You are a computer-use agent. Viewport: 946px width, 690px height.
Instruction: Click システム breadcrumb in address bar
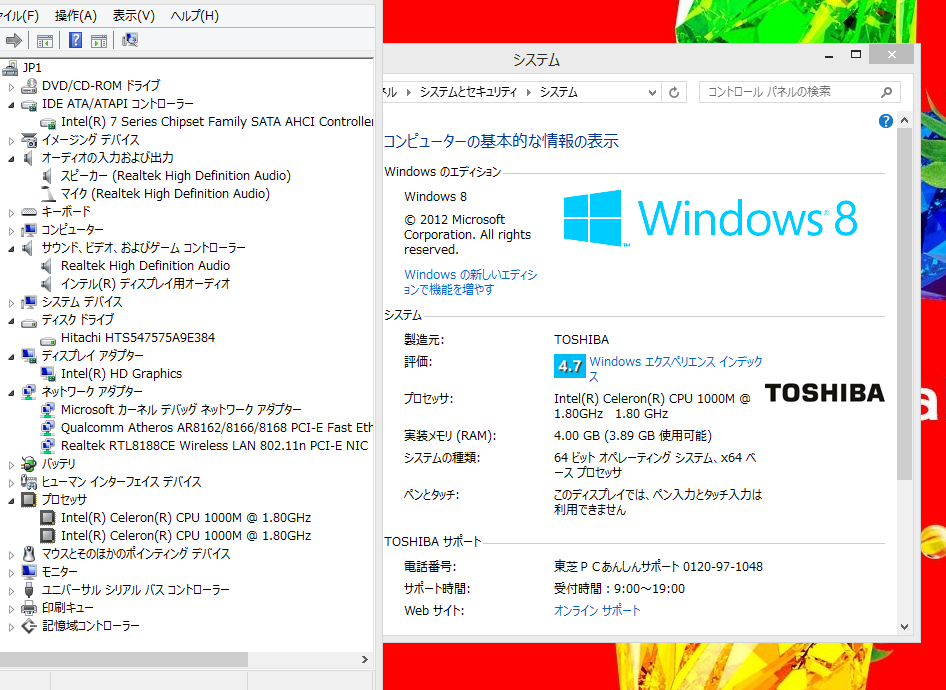pyautogui.click(x=559, y=92)
